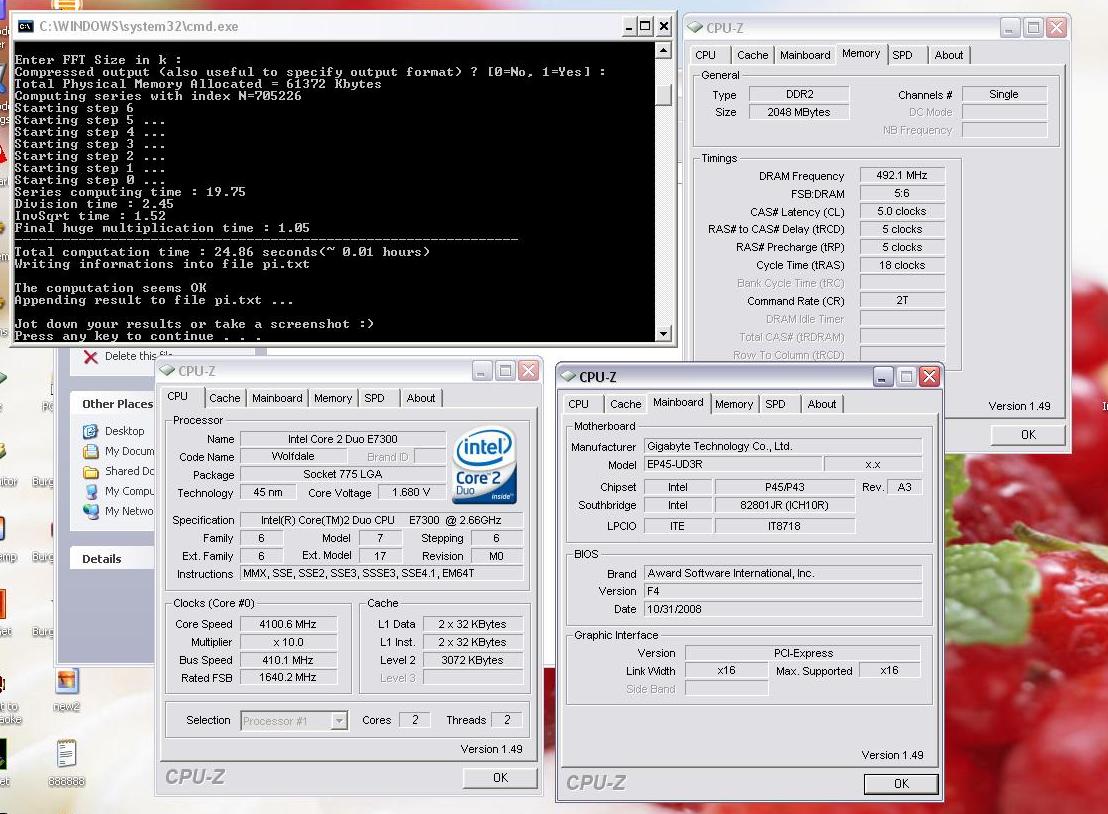Open the new2 desktop icon

pos(66,681)
